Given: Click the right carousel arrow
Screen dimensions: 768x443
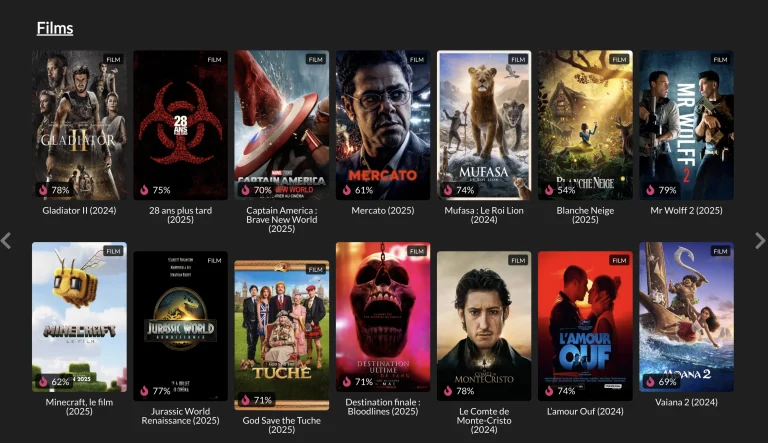Looking at the screenshot, I should [x=760, y=241].
